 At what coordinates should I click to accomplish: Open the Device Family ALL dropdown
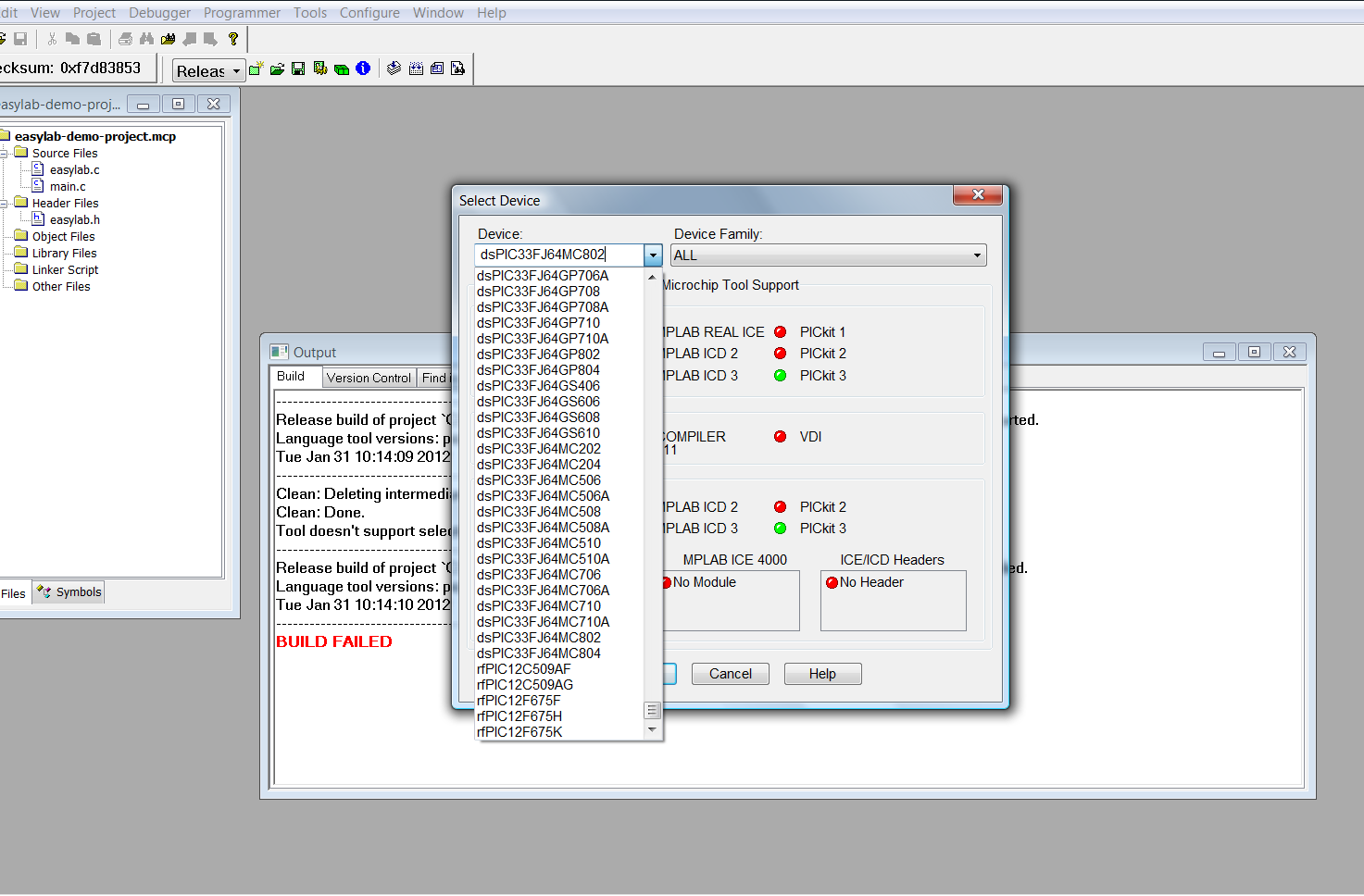[829, 255]
